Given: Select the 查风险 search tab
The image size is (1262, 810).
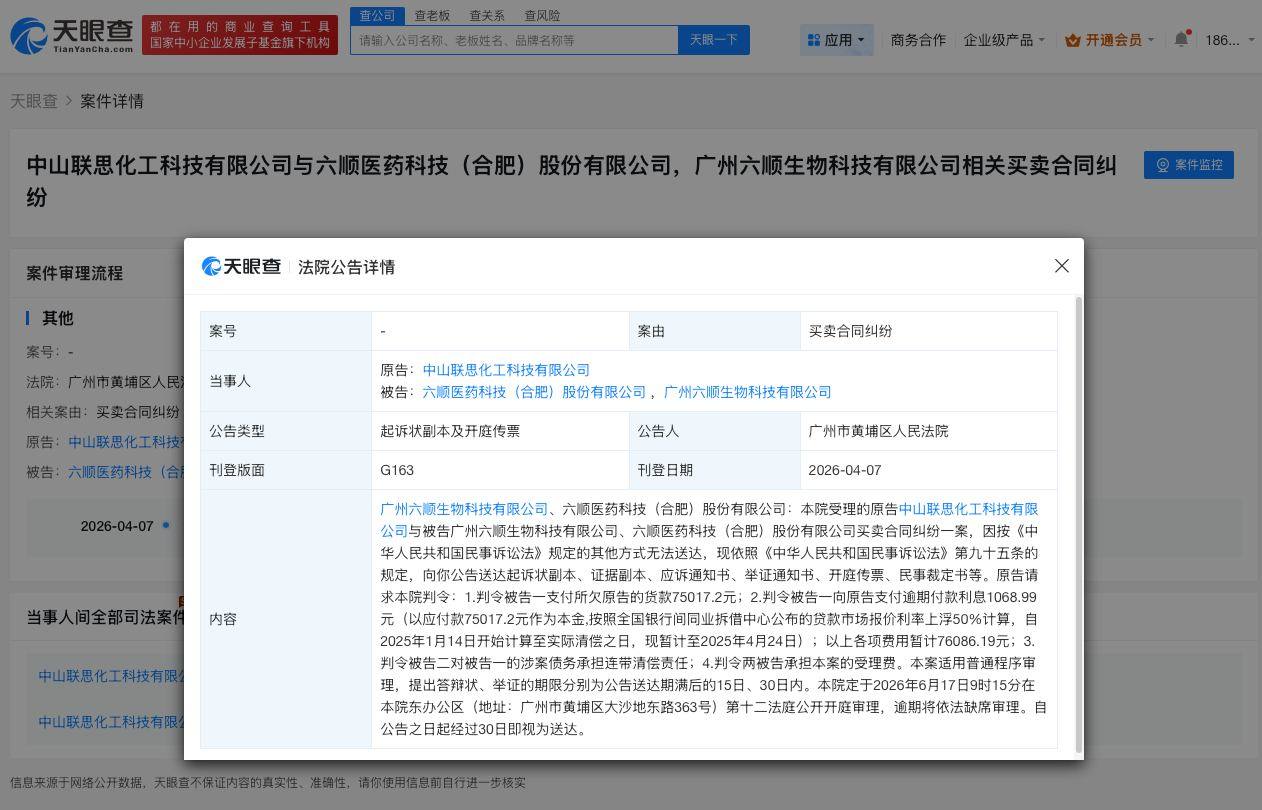Looking at the screenshot, I should (x=542, y=15).
